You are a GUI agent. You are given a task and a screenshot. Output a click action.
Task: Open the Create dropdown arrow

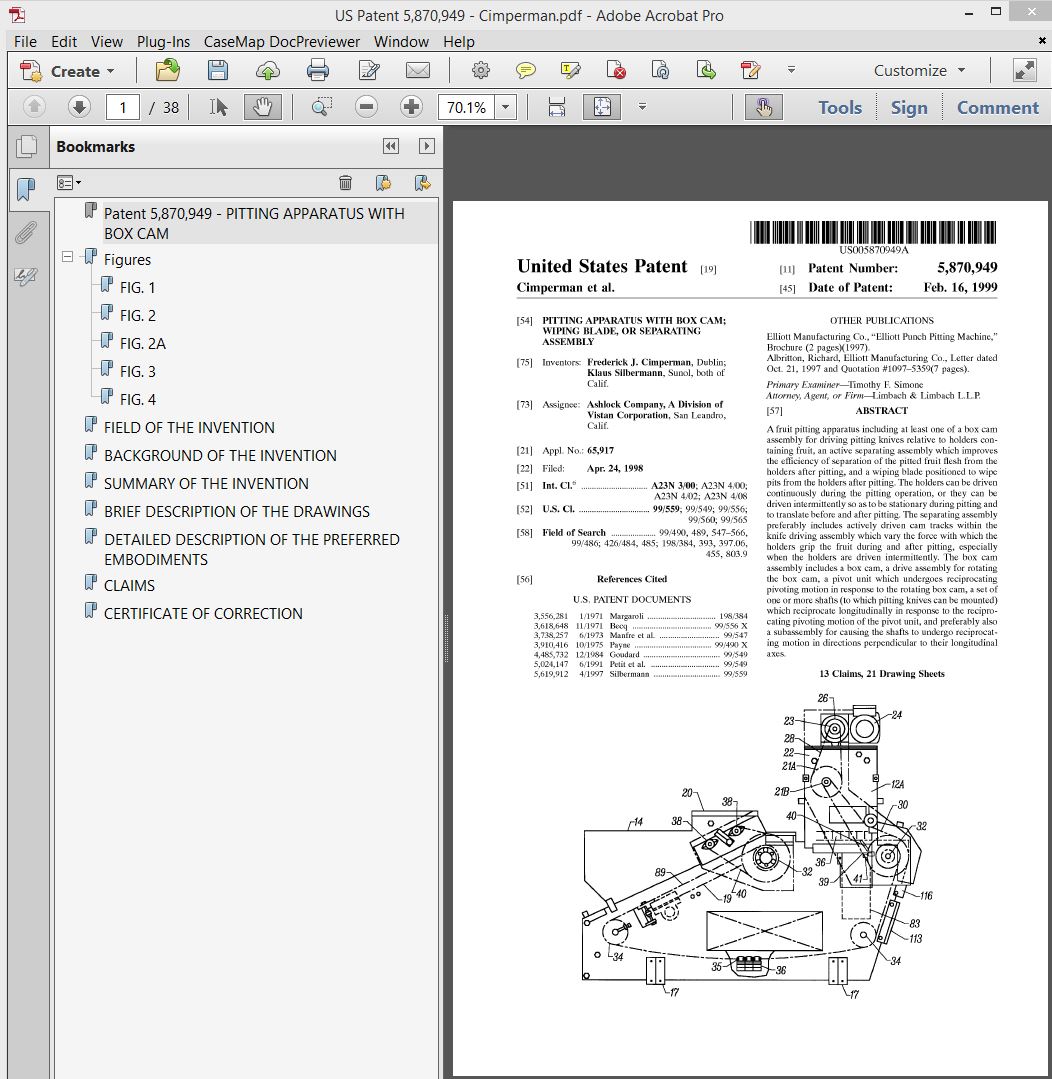pyautogui.click(x=110, y=71)
